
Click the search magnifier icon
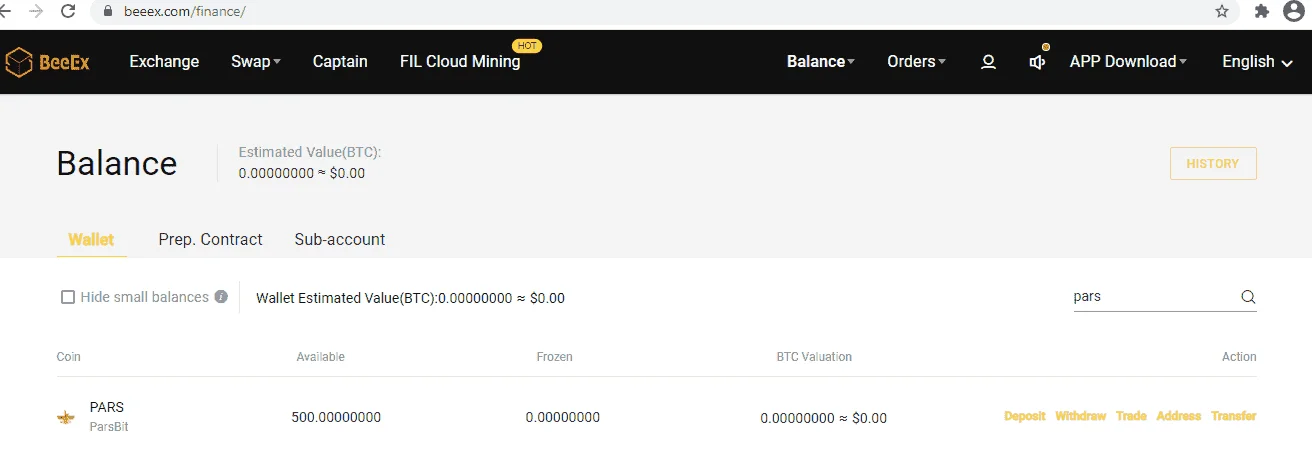click(x=1248, y=297)
